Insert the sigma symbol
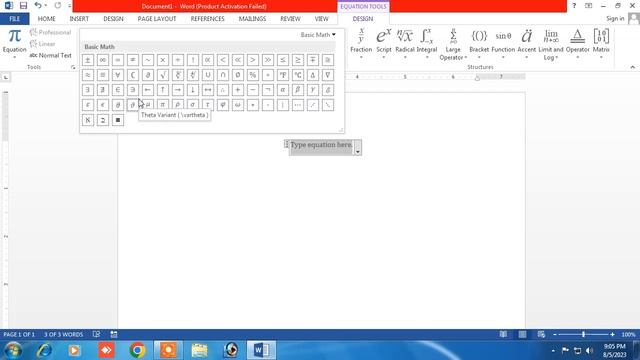This screenshot has width=640, height=360. [x=193, y=105]
